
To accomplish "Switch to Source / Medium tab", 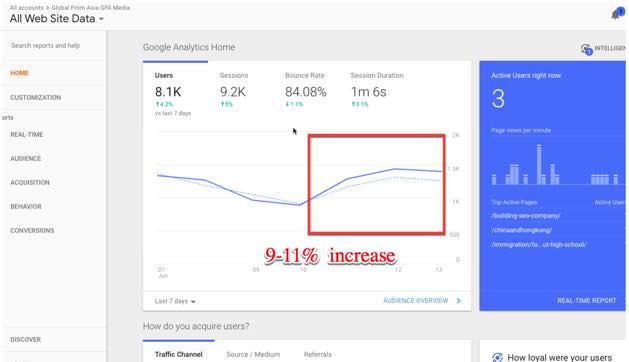I will coord(253,354).
